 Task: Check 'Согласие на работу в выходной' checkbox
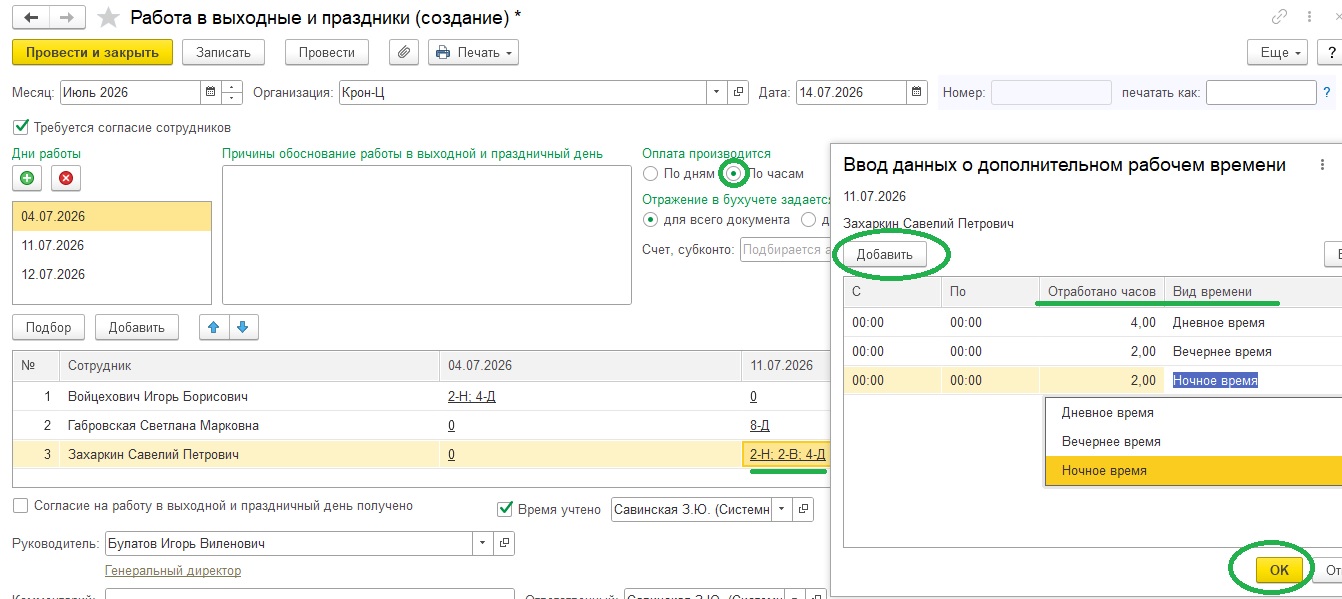pyautogui.click(x=20, y=506)
